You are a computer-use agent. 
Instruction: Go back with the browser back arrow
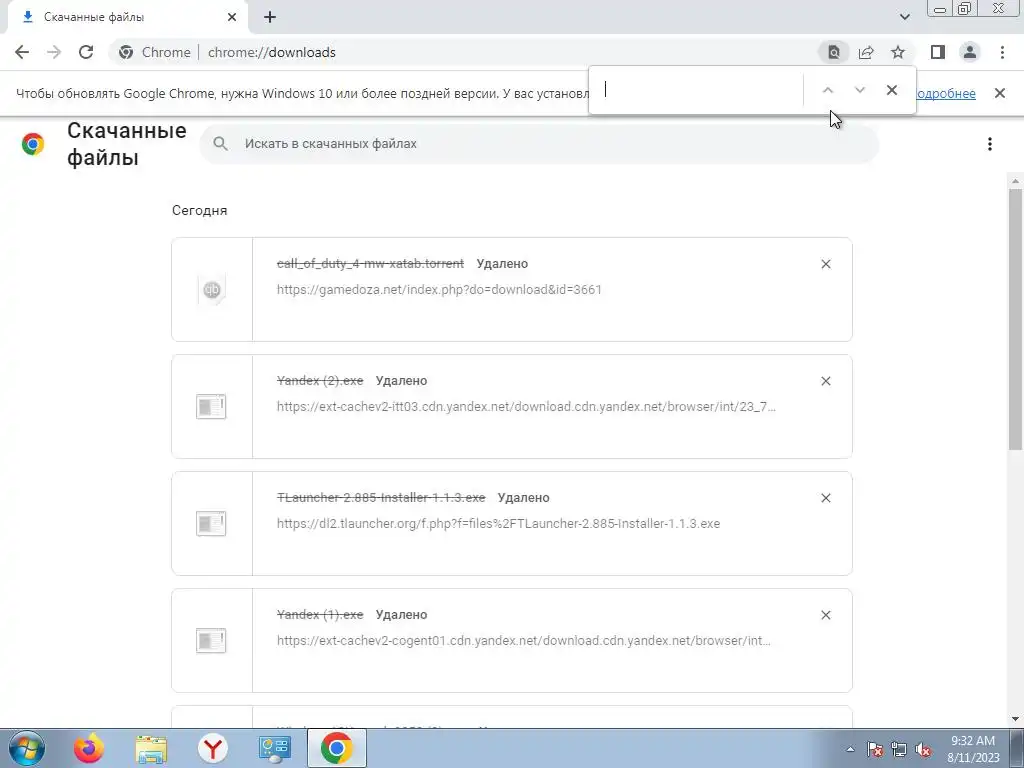tap(22, 52)
